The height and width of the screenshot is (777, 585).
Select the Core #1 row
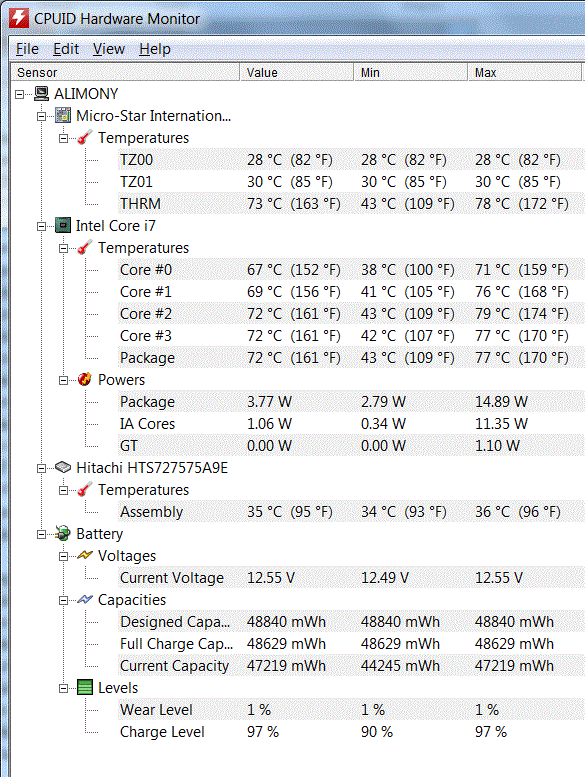[351, 291]
